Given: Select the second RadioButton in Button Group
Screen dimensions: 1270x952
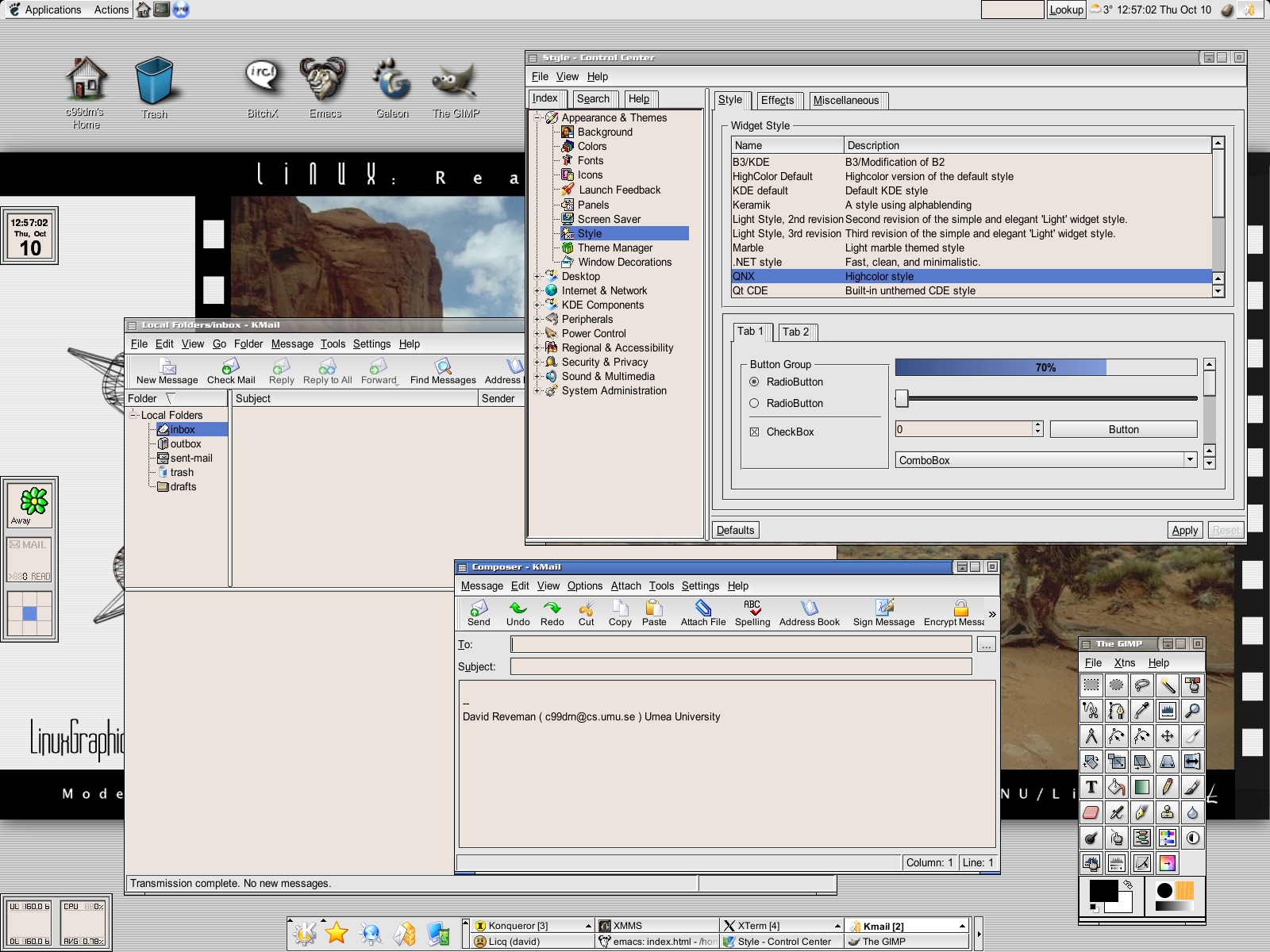Looking at the screenshot, I should tap(754, 403).
